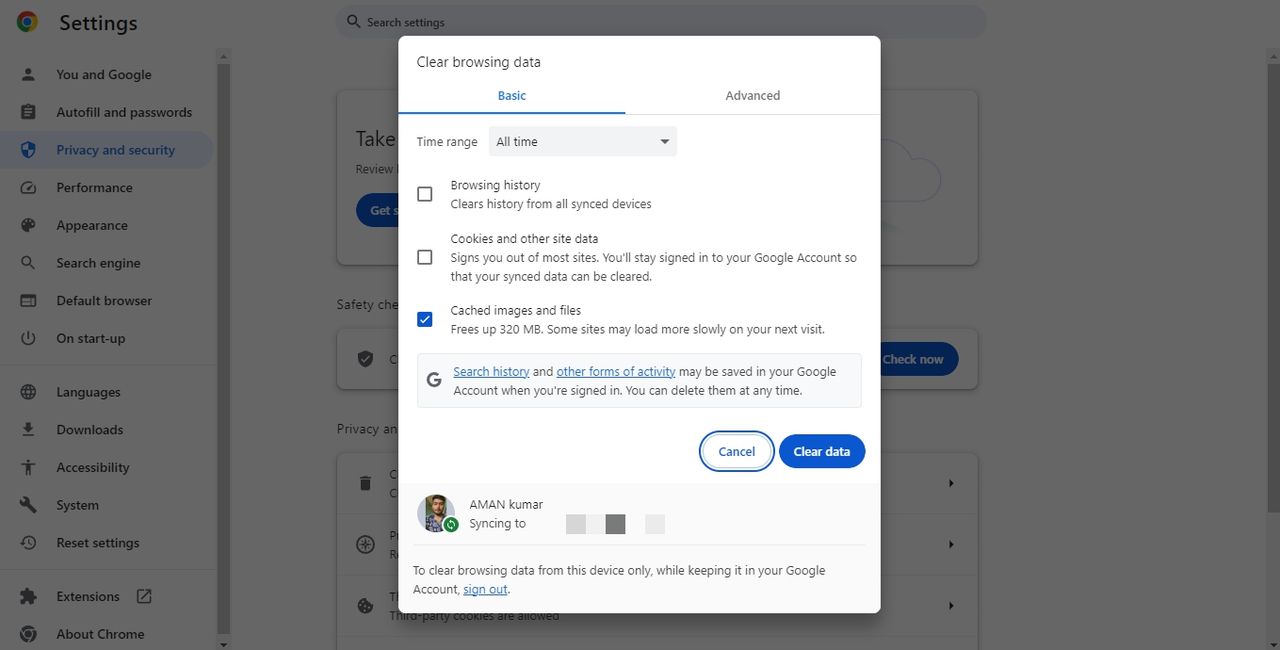The height and width of the screenshot is (650, 1280).
Task: Untick the Cached images and files checkbox
Action: pos(425,320)
